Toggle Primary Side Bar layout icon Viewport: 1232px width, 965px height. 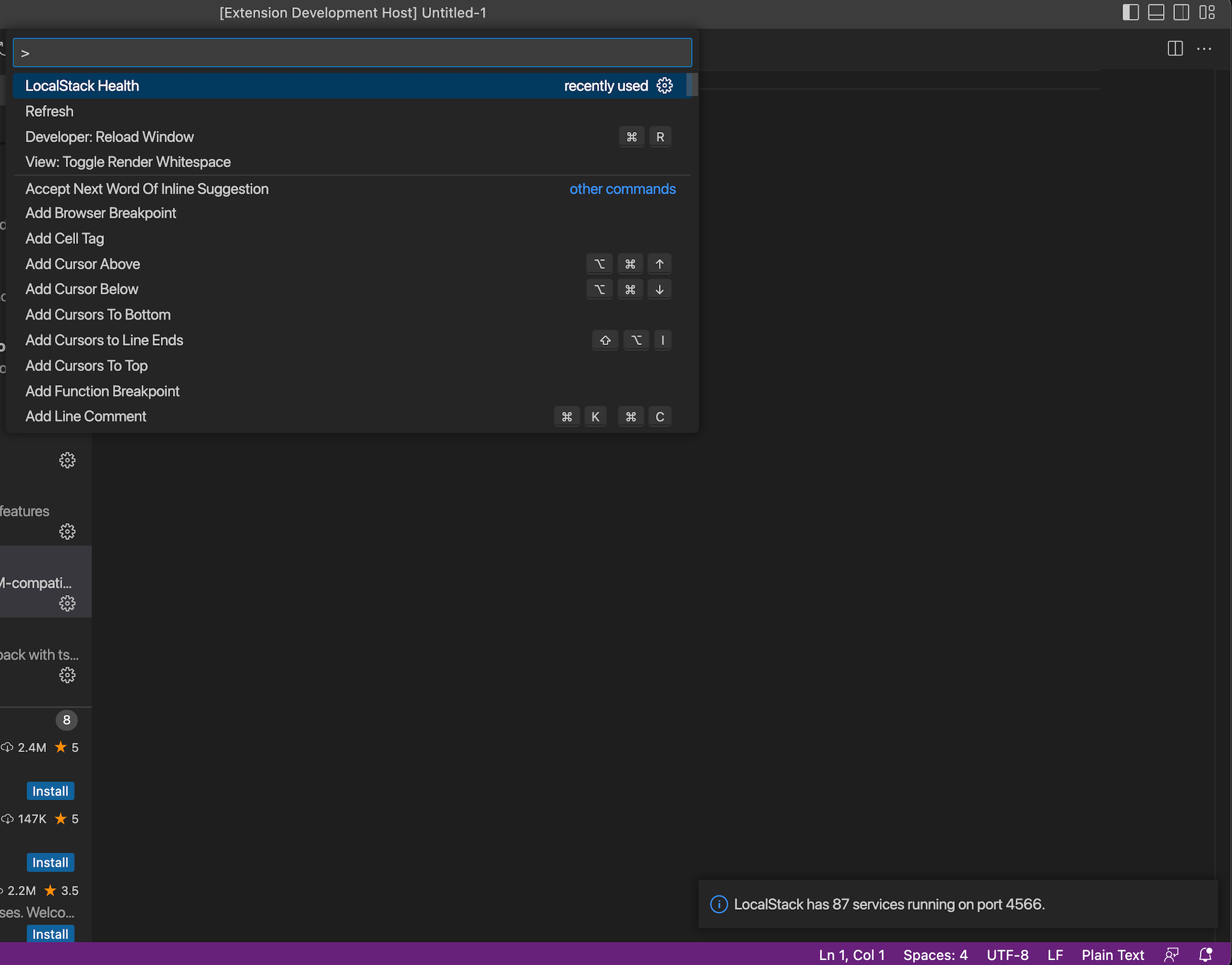click(1130, 12)
